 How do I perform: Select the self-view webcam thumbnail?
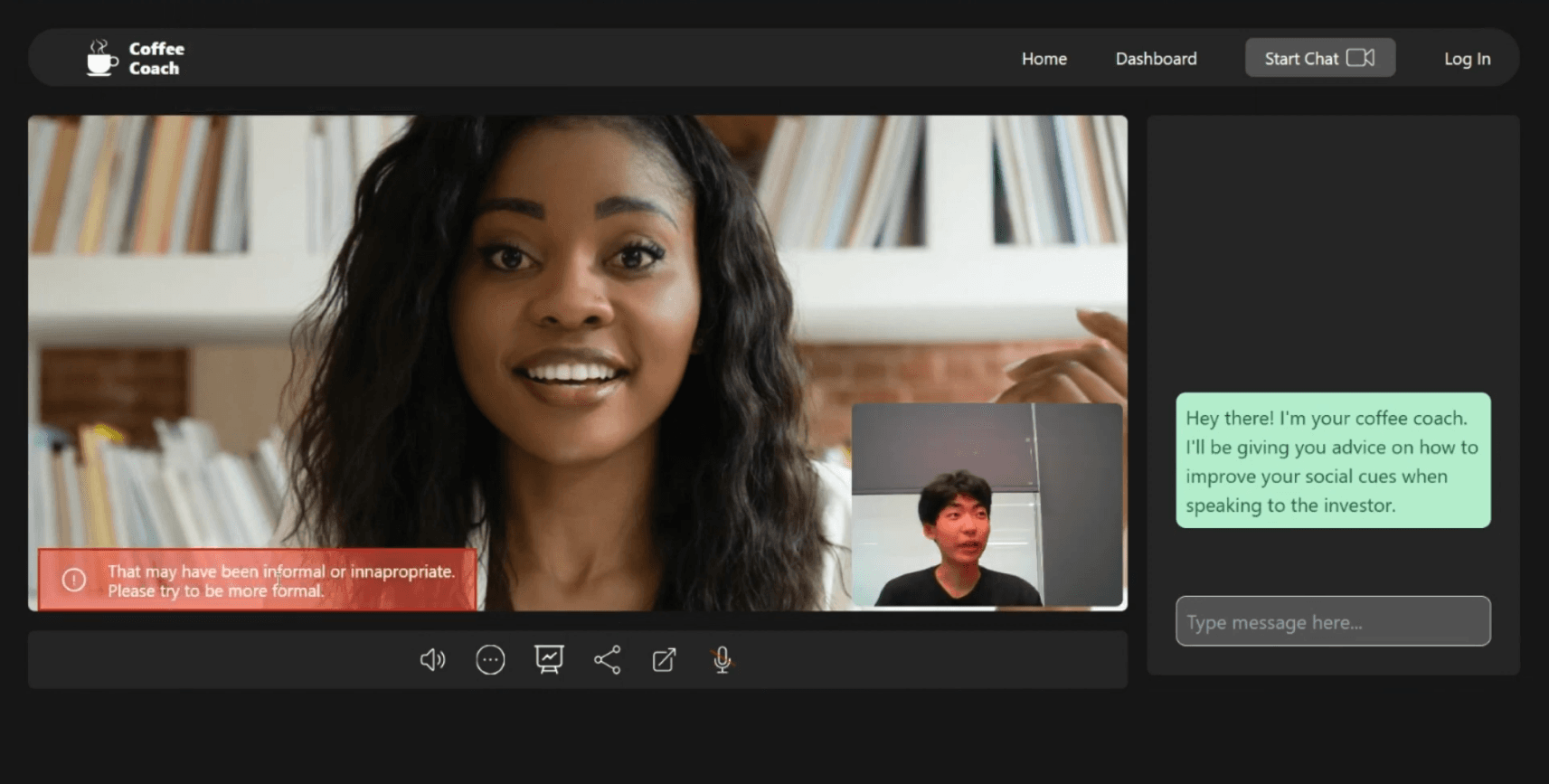coord(987,505)
